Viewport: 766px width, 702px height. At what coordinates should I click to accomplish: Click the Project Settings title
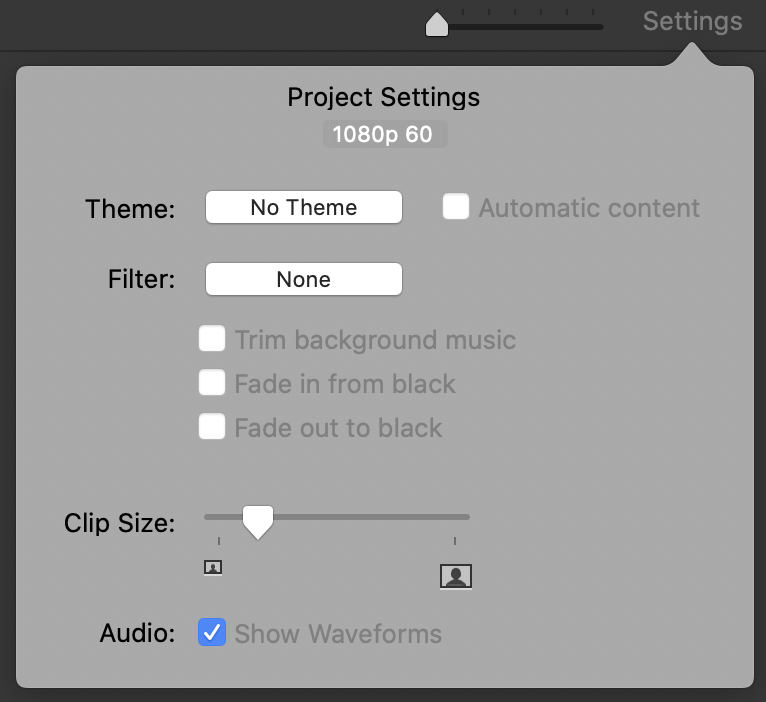pyautogui.click(x=384, y=98)
